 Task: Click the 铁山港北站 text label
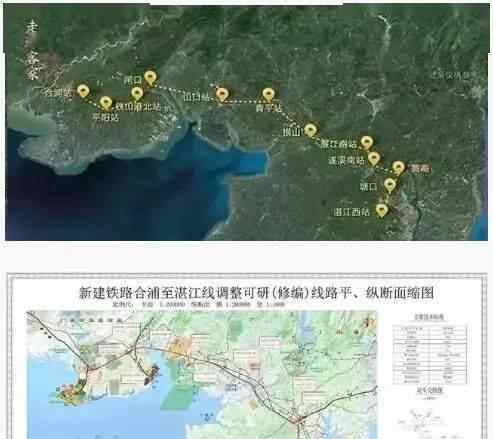click(138, 107)
